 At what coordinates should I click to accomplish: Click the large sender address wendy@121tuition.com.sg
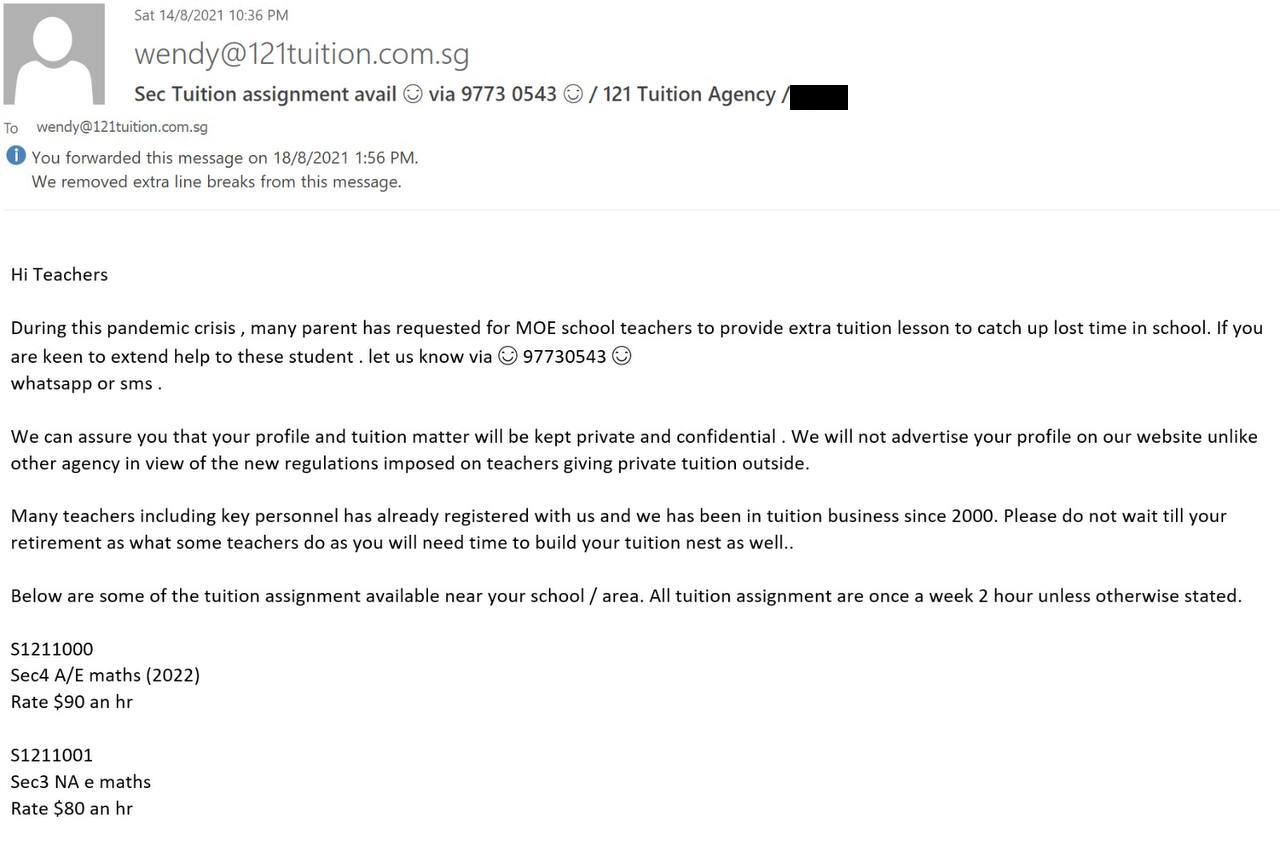coord(302,53)
